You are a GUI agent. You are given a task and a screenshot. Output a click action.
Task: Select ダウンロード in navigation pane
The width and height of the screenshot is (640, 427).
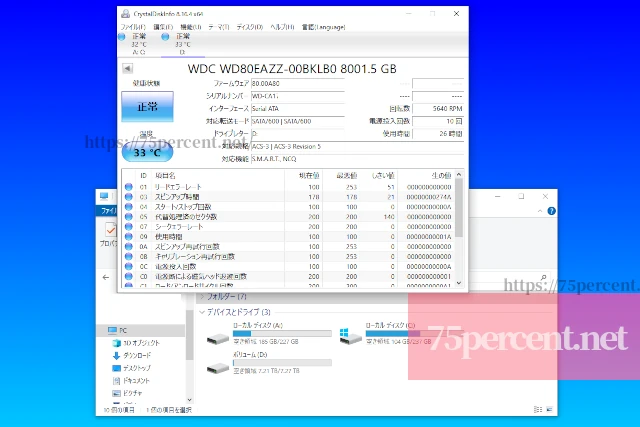pos(131,356)
